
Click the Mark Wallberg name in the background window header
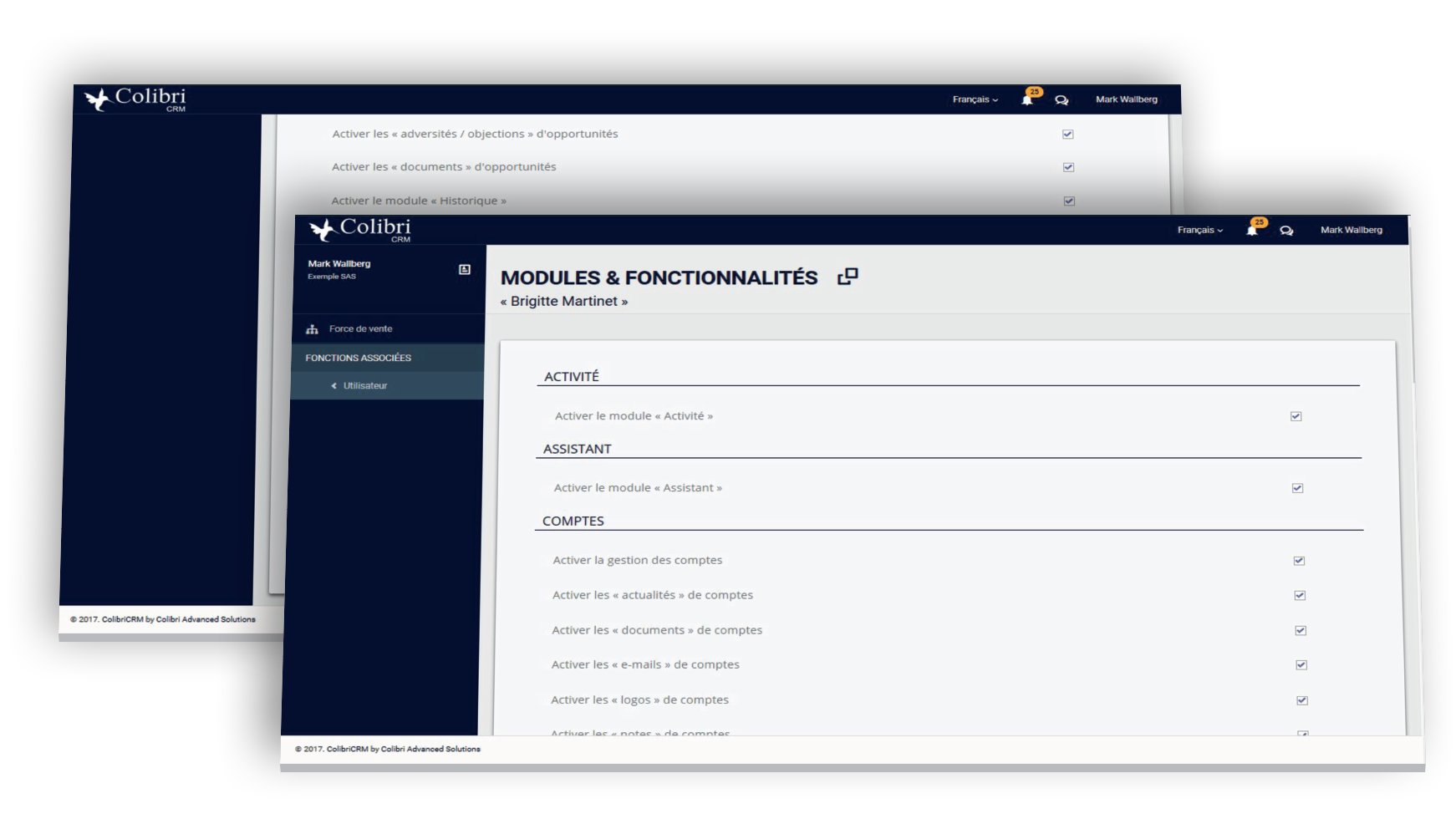(1126, 99)
